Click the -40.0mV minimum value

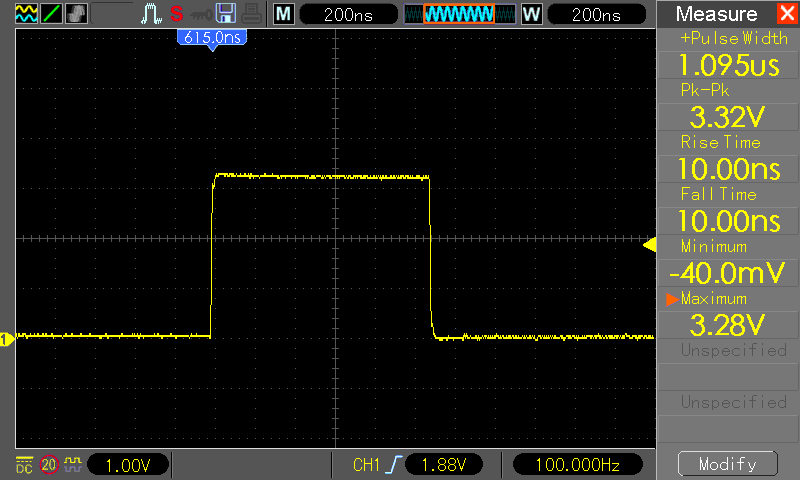[x=729, y=273]
